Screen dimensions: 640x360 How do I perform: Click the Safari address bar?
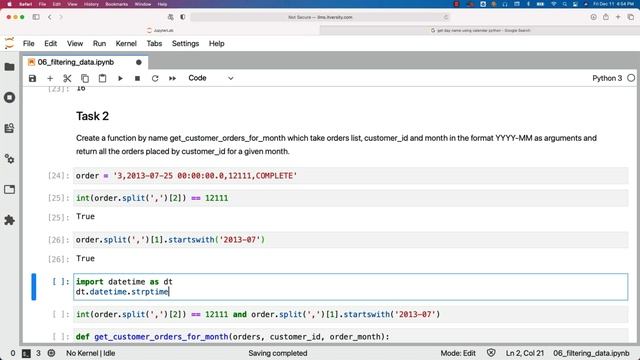pos(320,17)
